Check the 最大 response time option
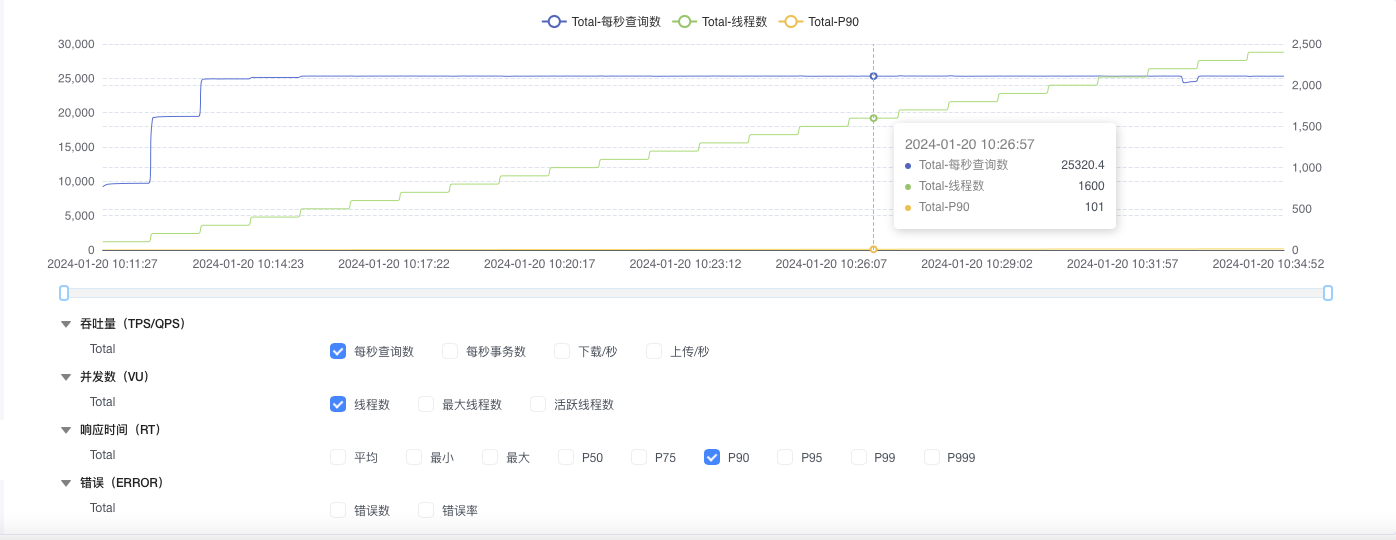Screen dimensions: 1396x540 (490, 457)
